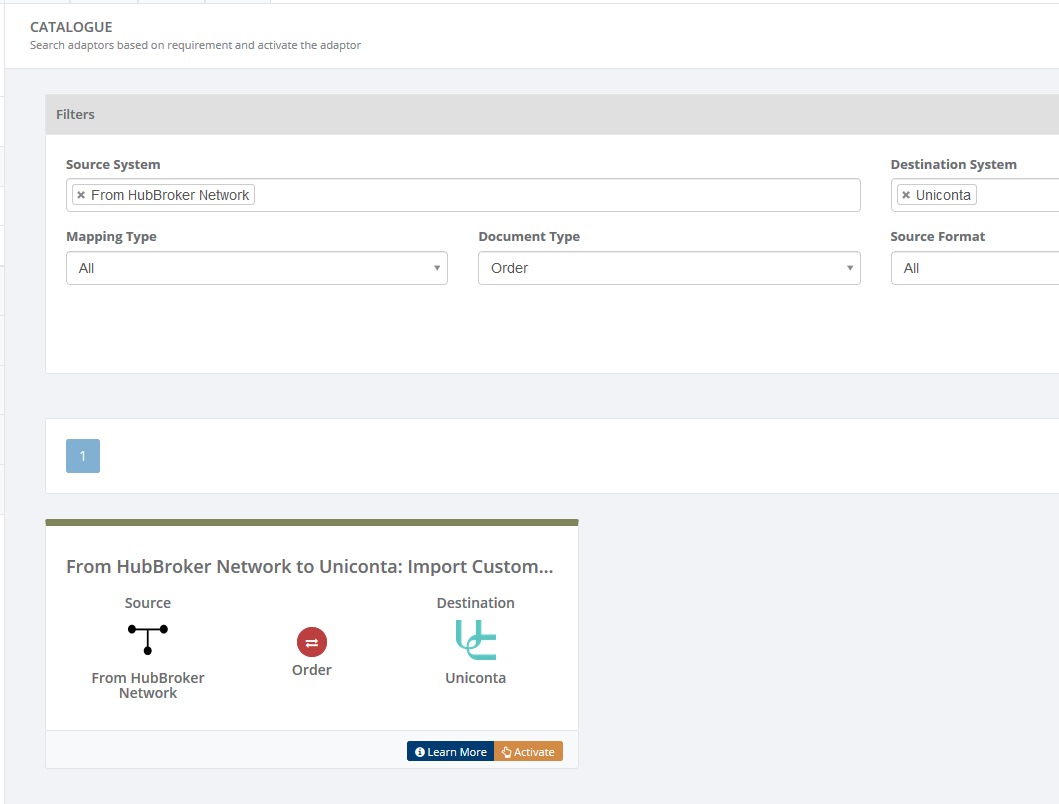Select the From HubBroker Network tag text

point(170,195)
